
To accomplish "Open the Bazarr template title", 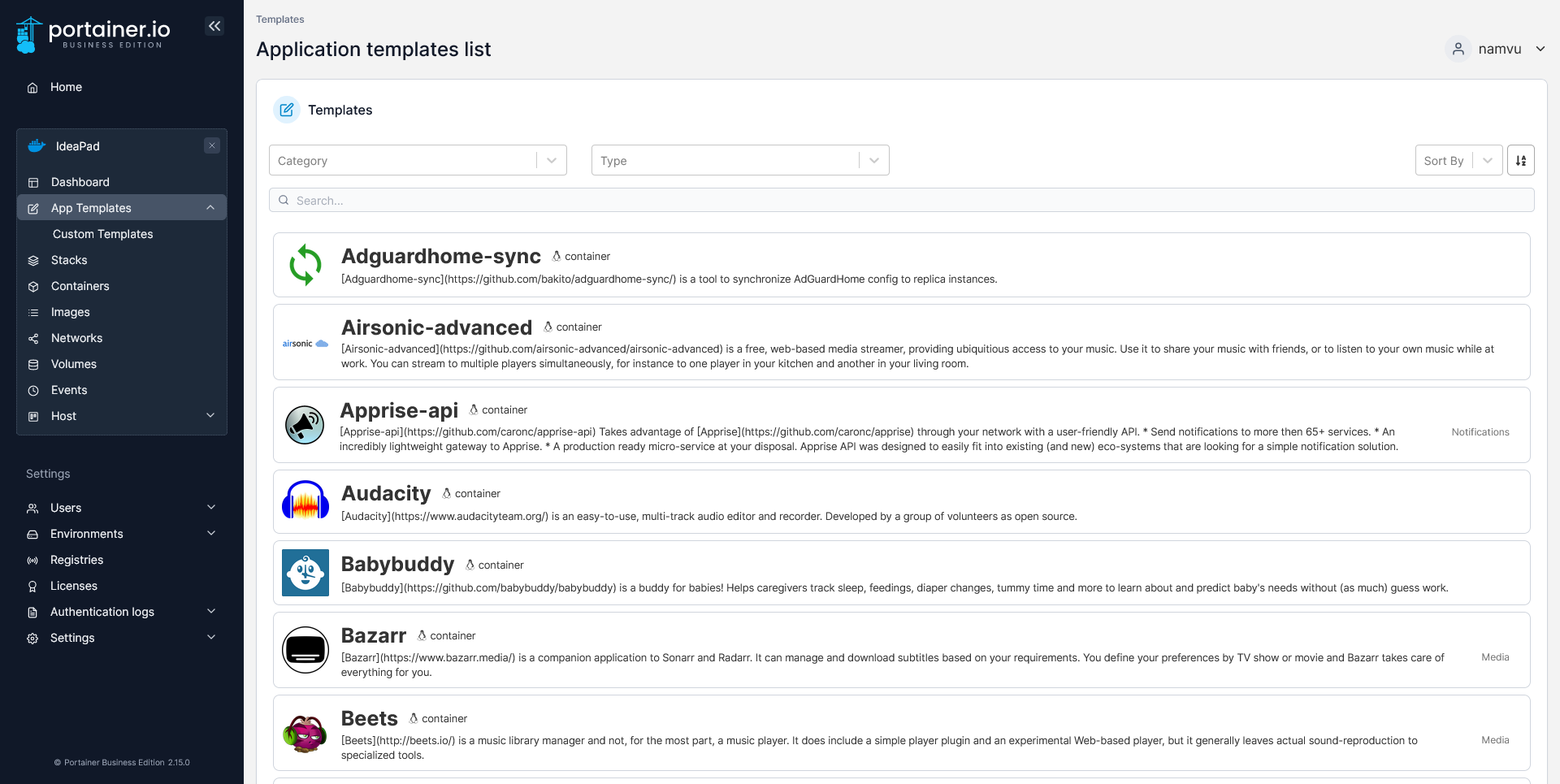I will (374, 635).
